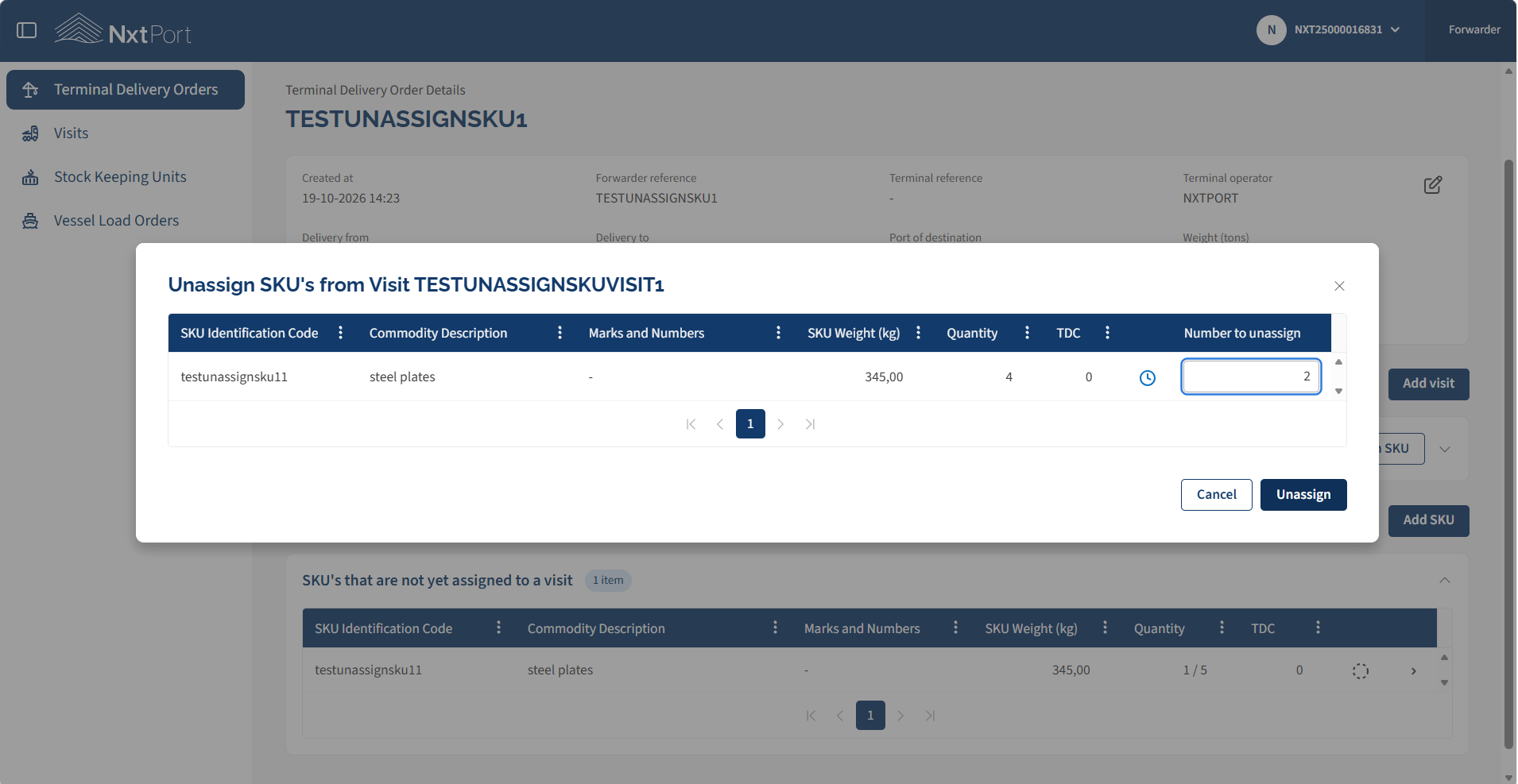
Task: Go to last page in dialog pager
Action: (810, 424)
